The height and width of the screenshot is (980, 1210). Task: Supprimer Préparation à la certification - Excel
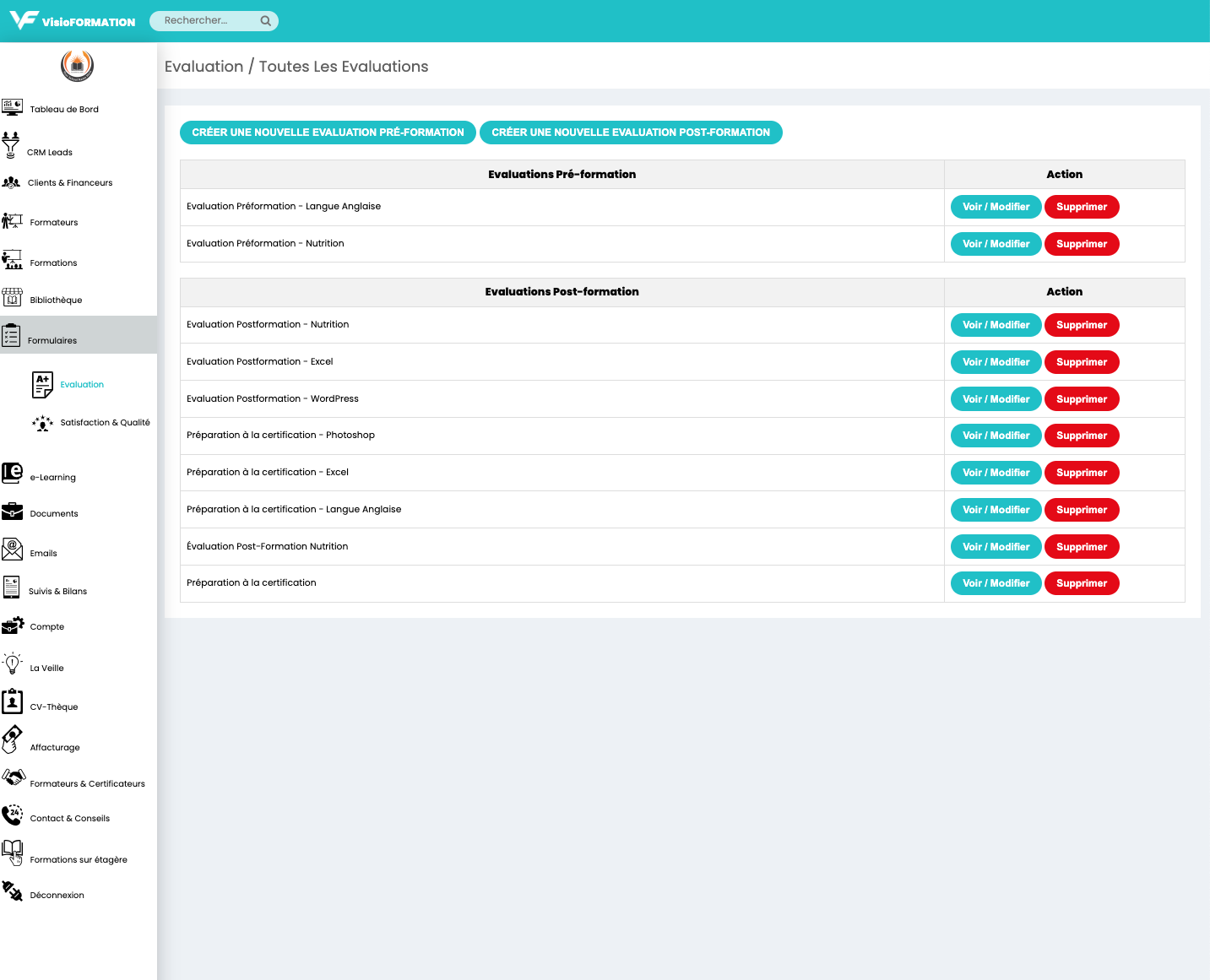click(1082, 473)
